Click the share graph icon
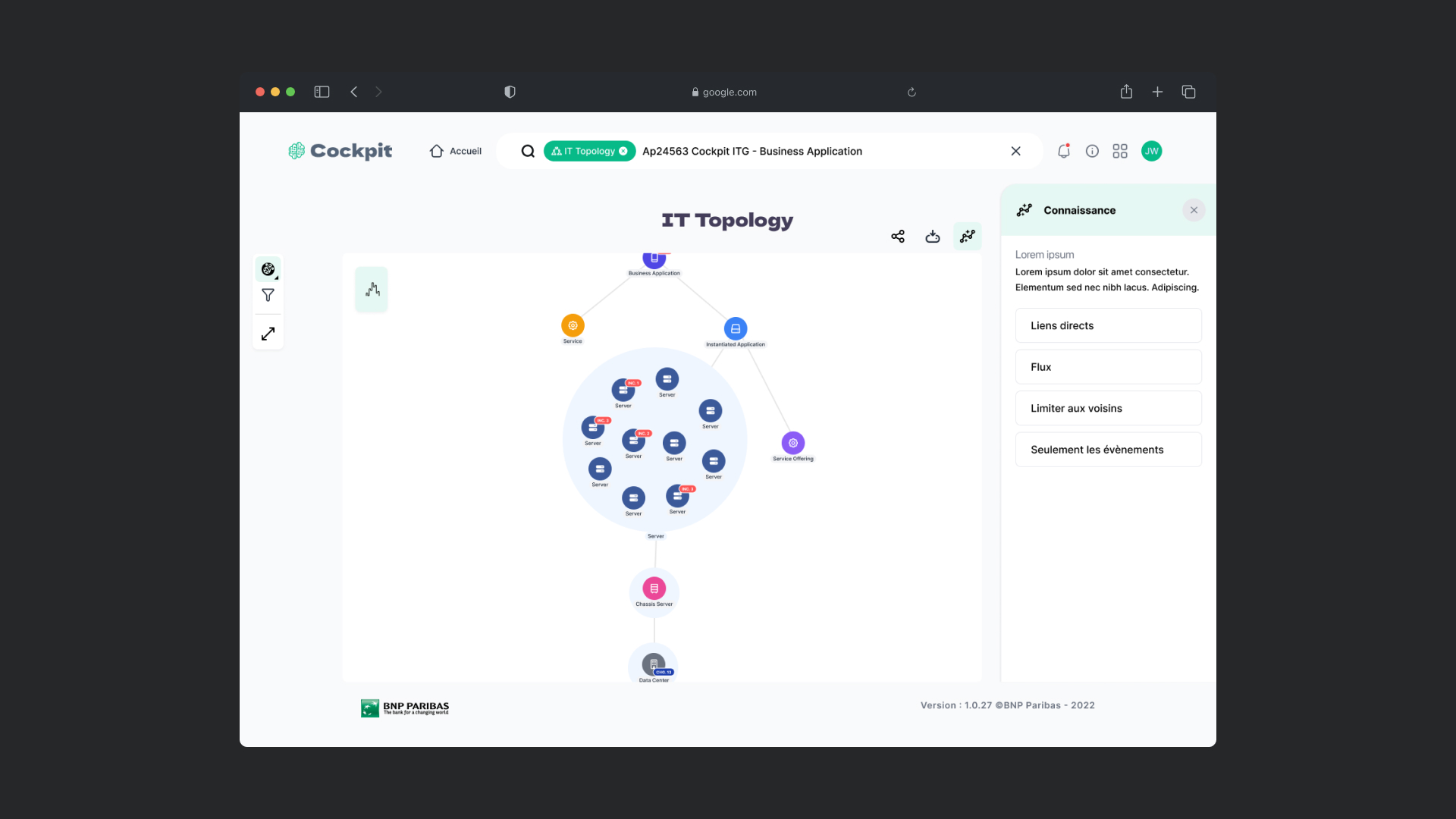Screen dimensions: 1456x819 (x=898, y=237)
